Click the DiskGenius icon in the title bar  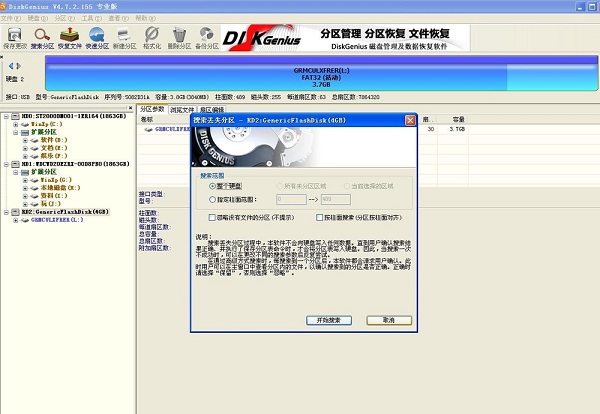3,7
